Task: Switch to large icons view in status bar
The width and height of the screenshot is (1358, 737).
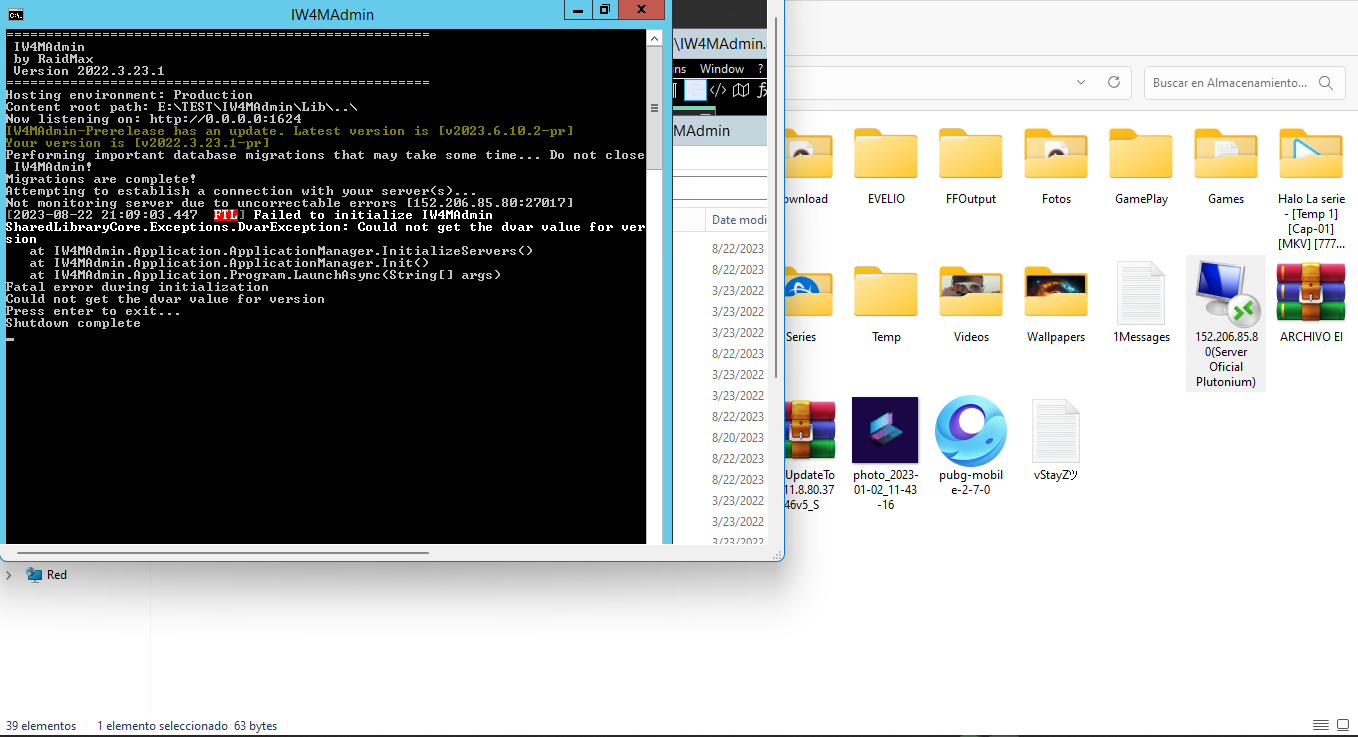Action: [x=1343, y=726]
